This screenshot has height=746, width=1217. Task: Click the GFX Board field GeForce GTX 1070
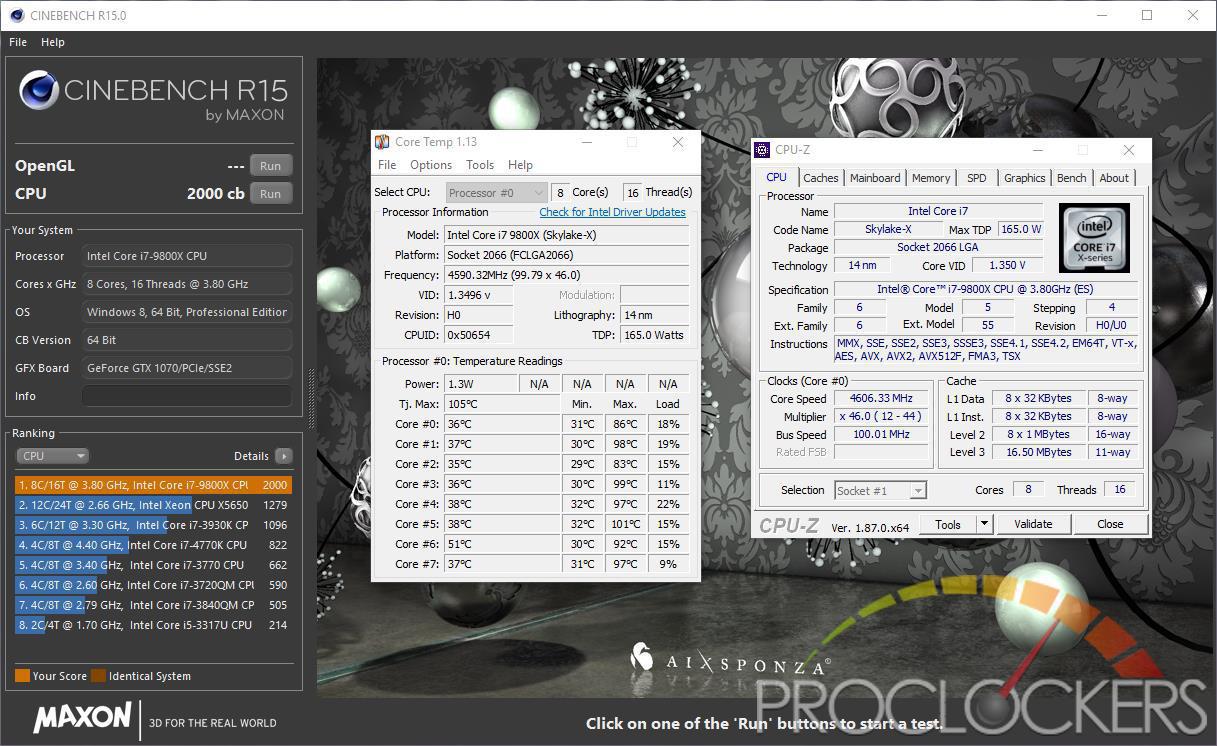point(187,368)
